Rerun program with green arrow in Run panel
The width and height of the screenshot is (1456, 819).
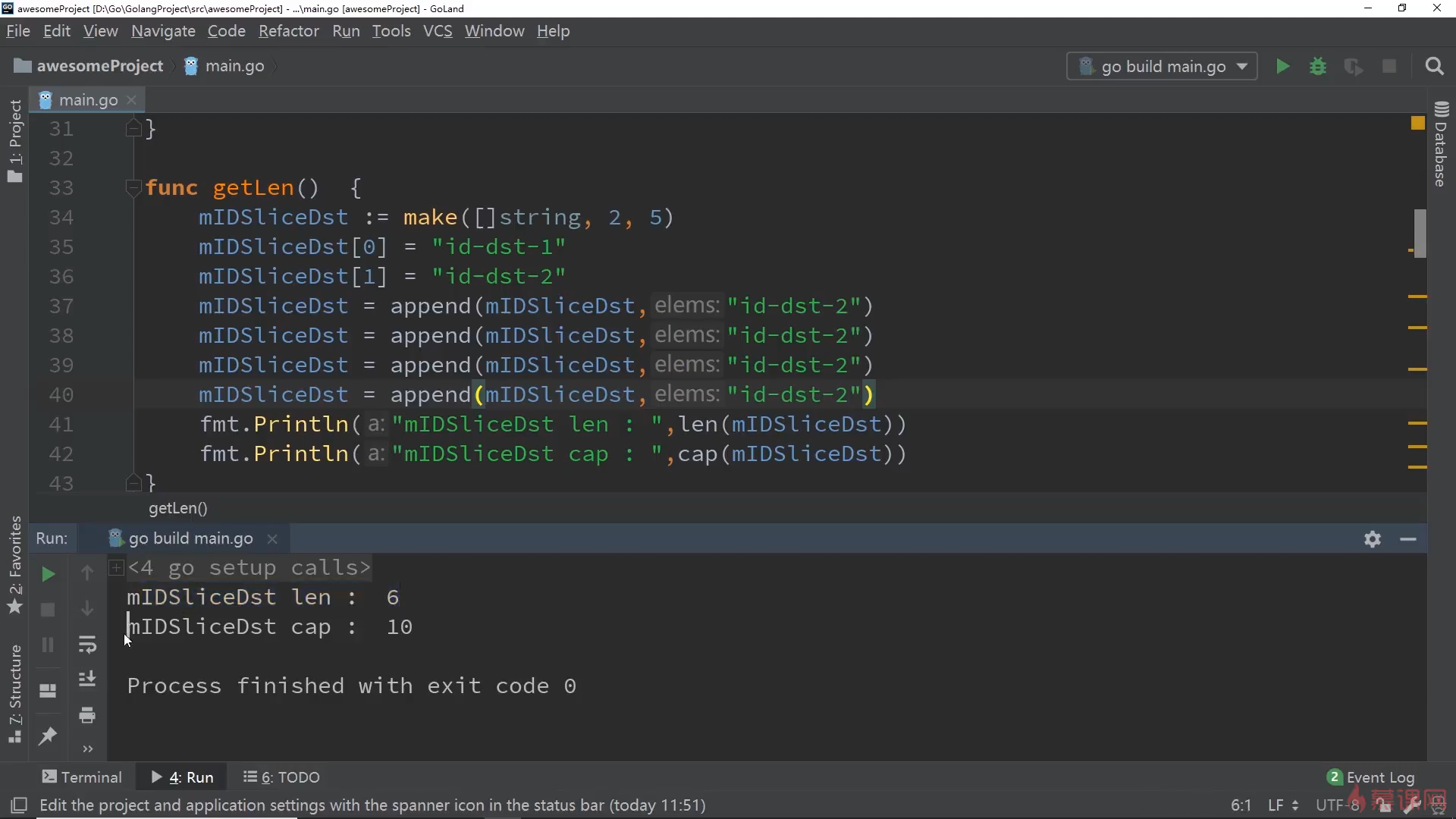48,574
